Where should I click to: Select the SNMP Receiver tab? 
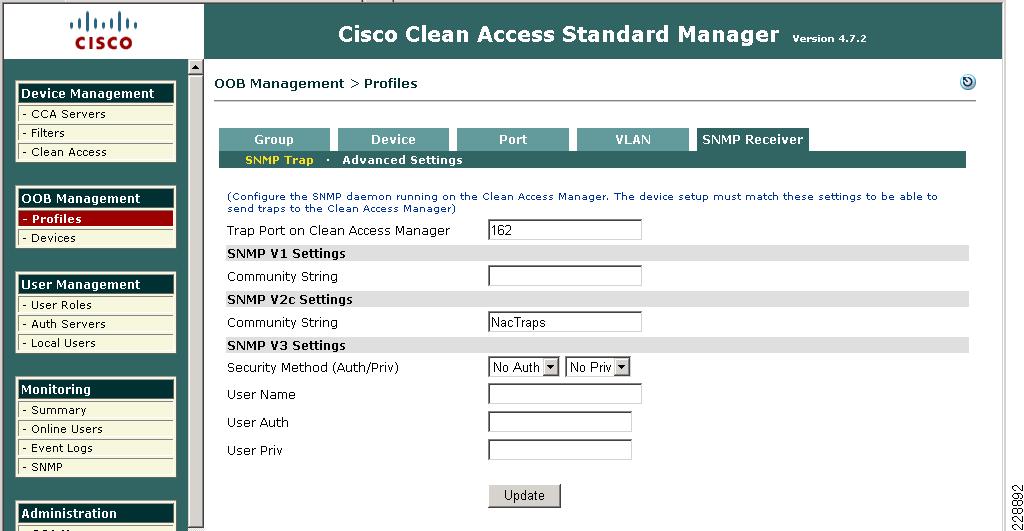click(x=752, y=140)
